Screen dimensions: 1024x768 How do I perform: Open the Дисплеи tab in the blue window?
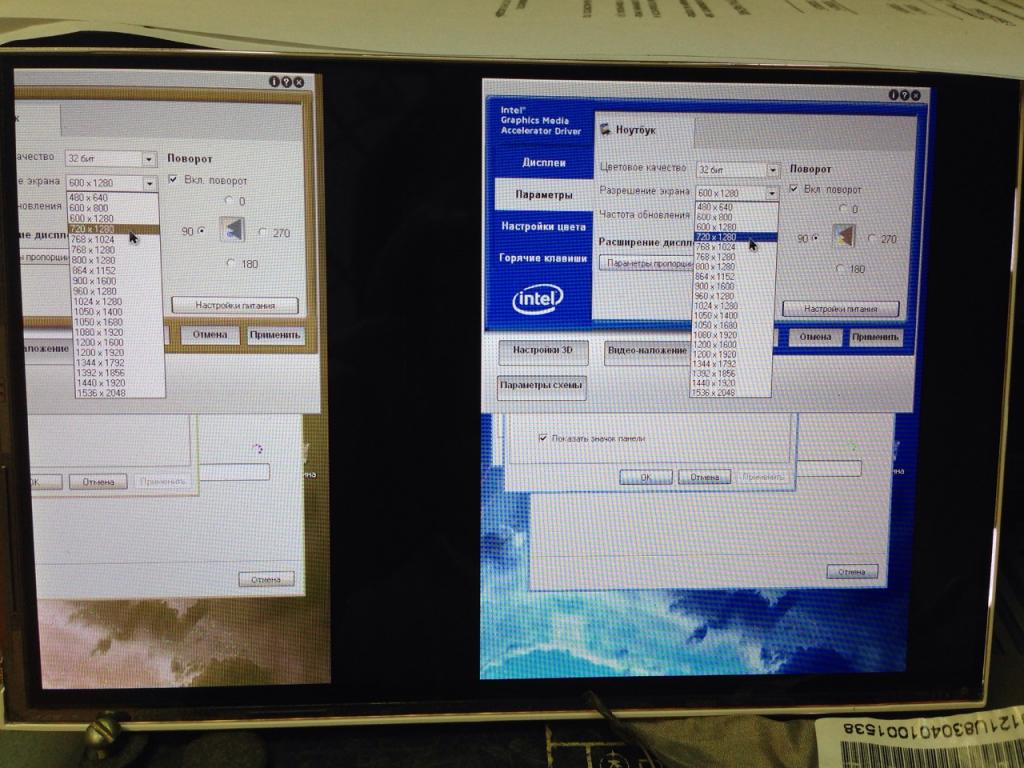click(x=544, y=163)
